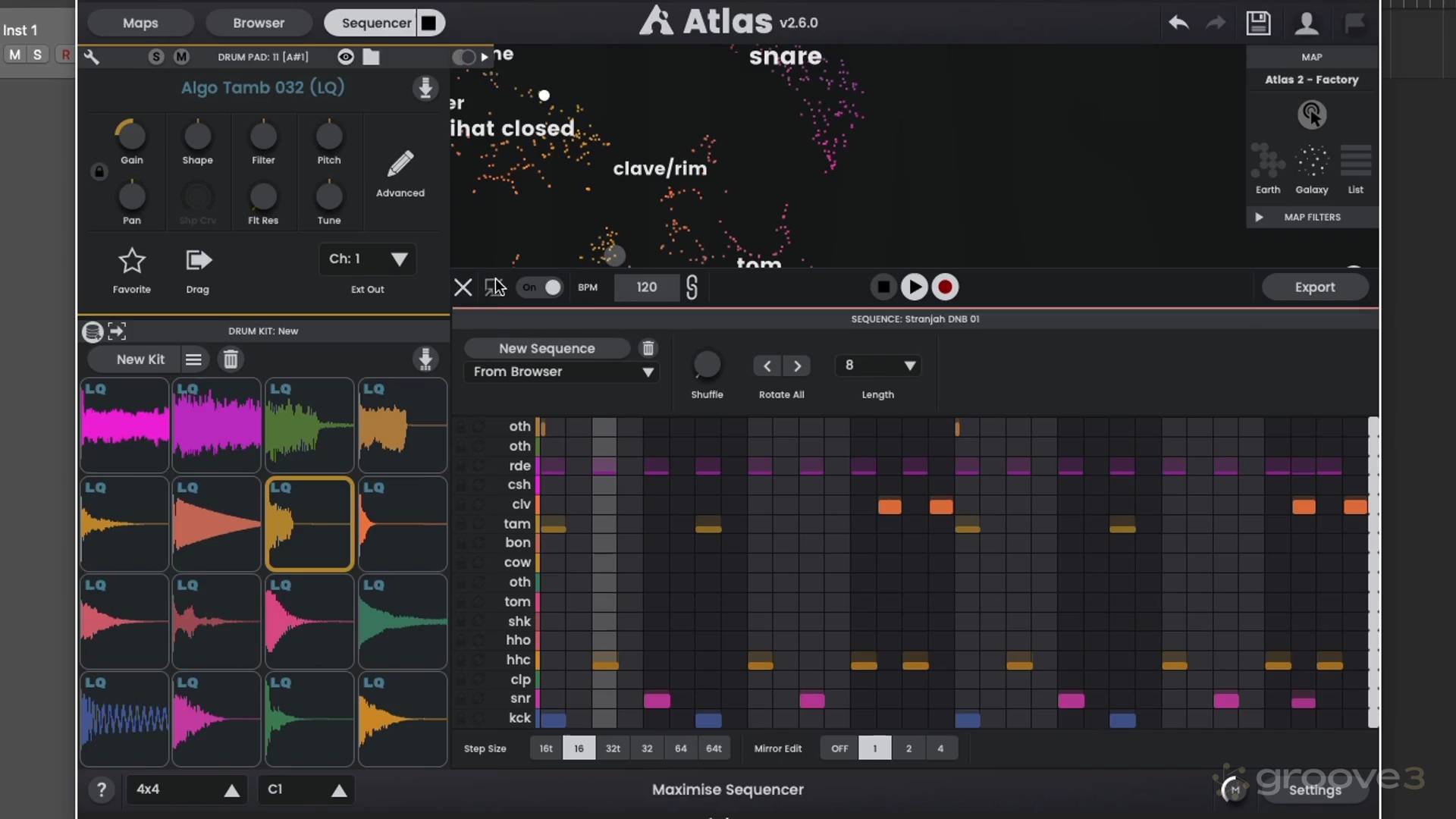Switch to the Browser tab
This screenshot has height=819, width=1456.
click(x=259, y=23)
